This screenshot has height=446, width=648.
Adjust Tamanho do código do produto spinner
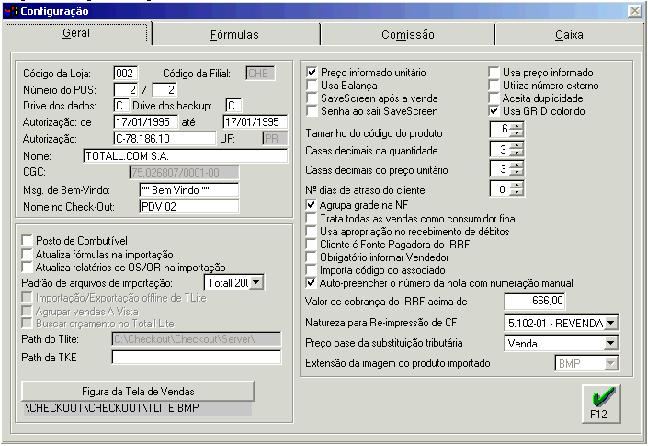pyautogui.click(x=516, y=129)
